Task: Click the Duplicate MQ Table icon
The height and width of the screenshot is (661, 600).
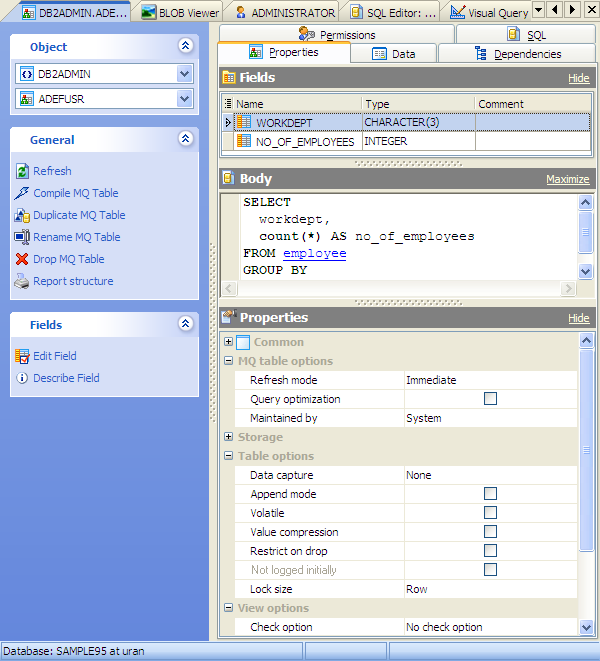Action: 22,215
